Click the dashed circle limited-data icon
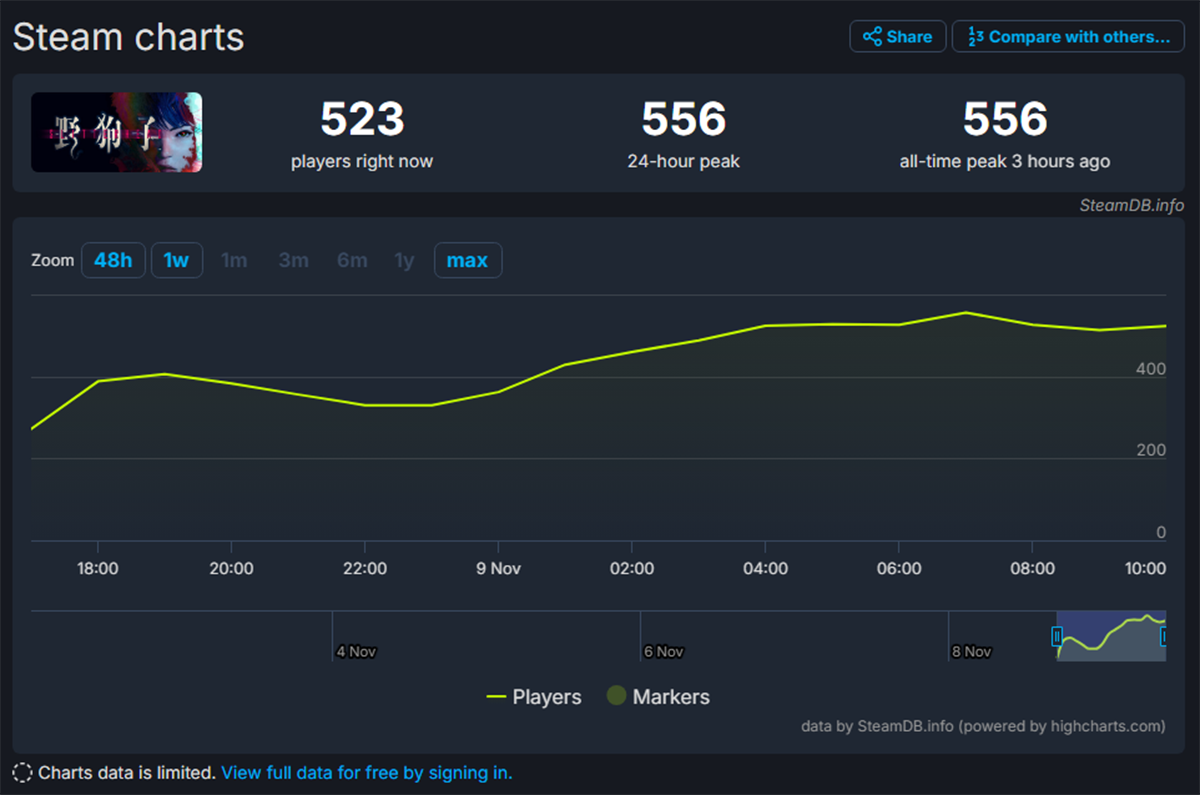The width and height of the screenshot is (1200, 795). (x=22, y=773)
